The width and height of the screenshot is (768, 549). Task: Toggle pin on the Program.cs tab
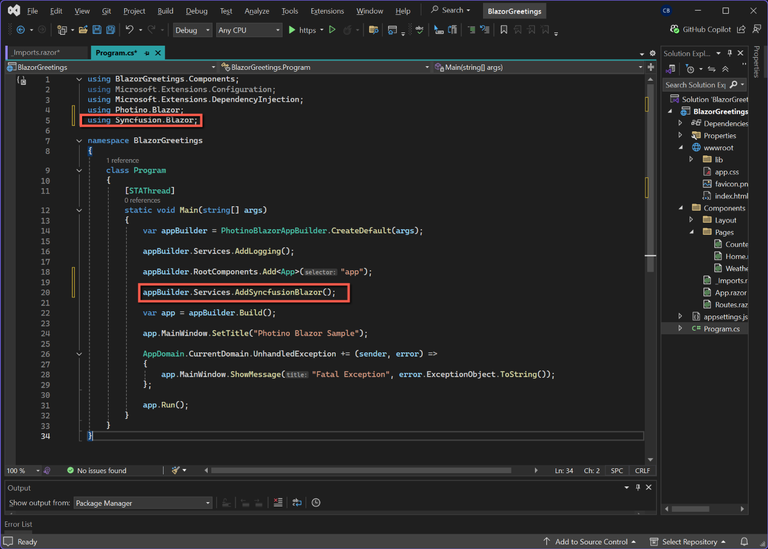pyautogui.click(x=147, y=52)
